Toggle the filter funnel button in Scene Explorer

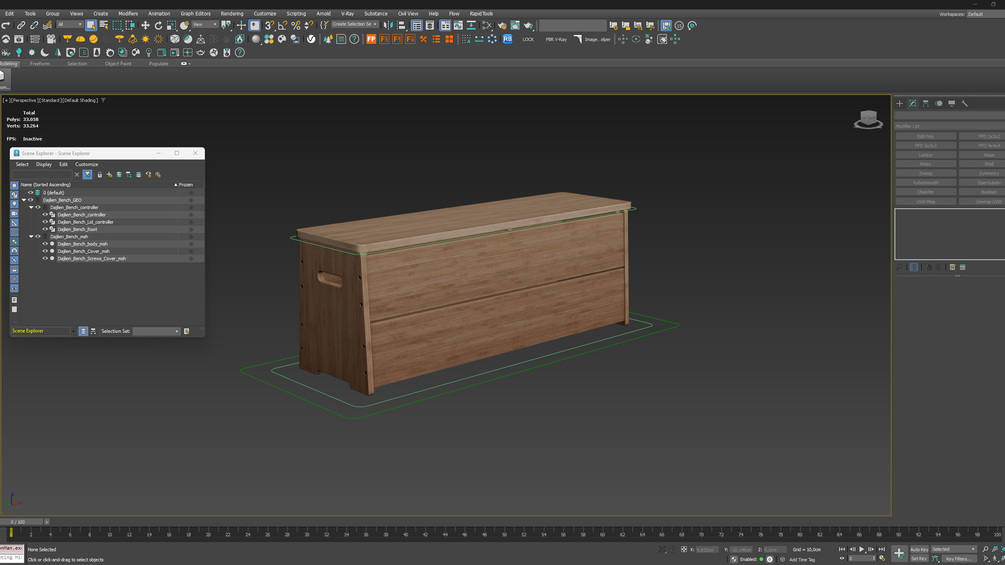point(87,174)
